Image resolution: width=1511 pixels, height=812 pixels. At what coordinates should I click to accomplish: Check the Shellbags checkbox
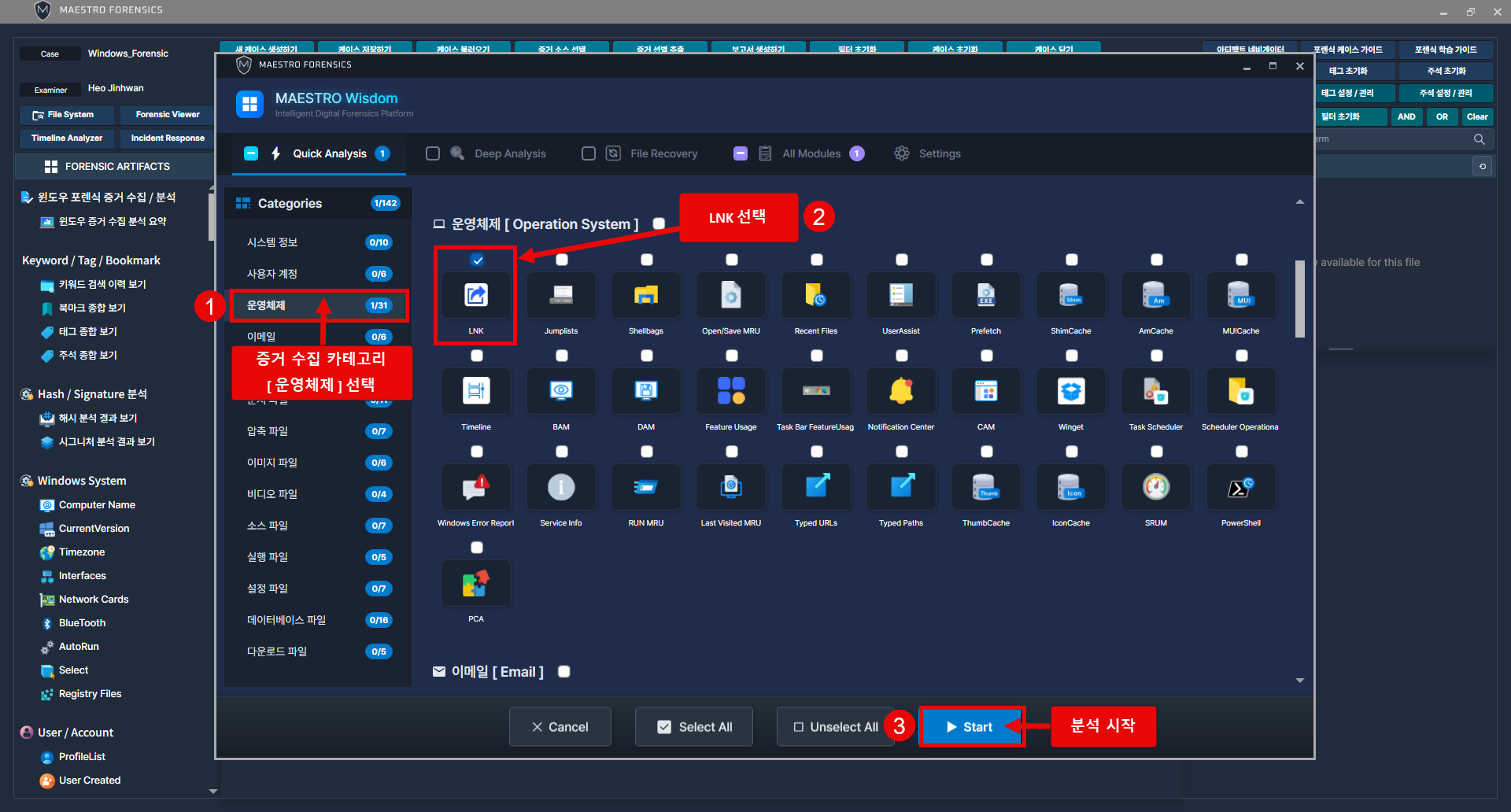coord(647,260)
